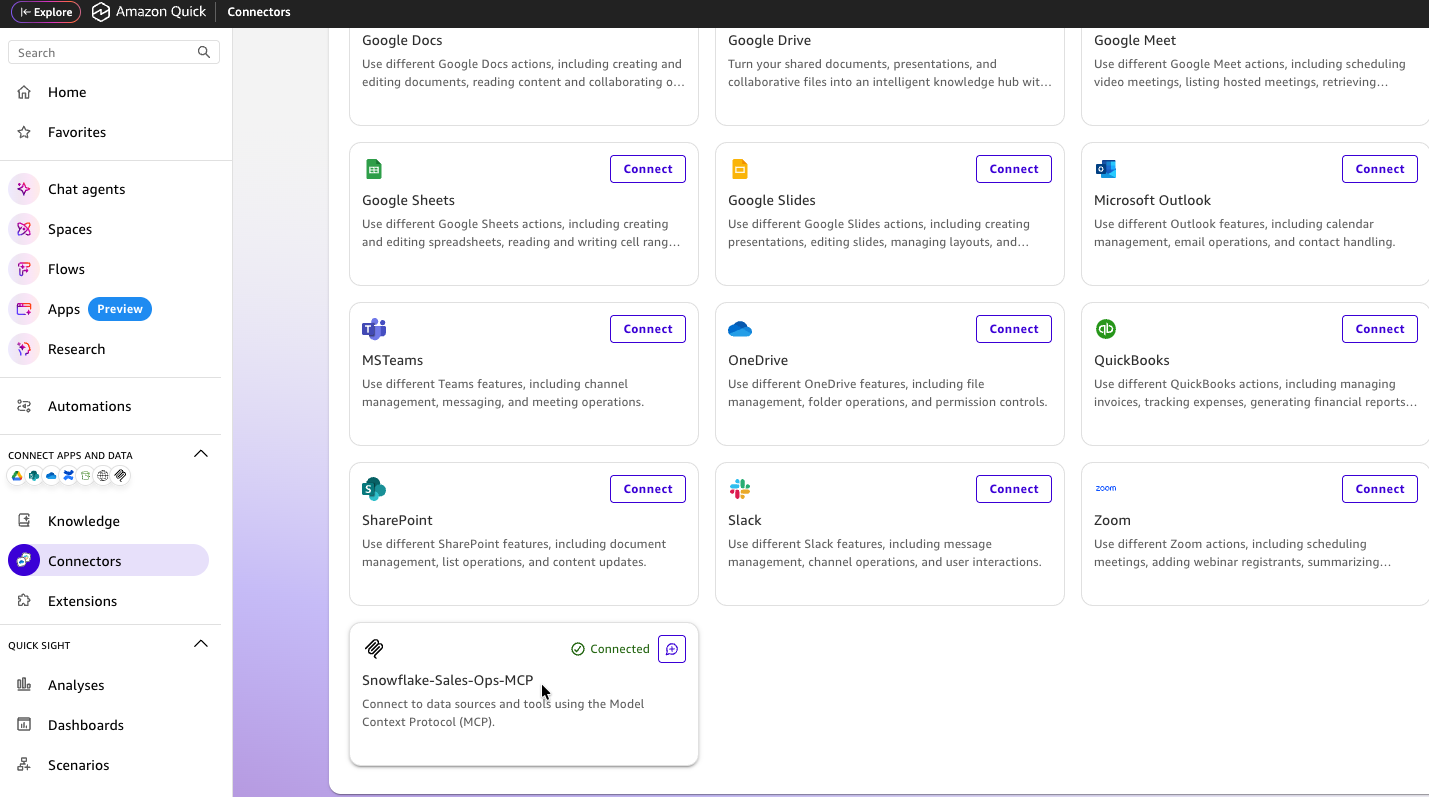Click the Extensions puzzle icon

click(24, 601)
